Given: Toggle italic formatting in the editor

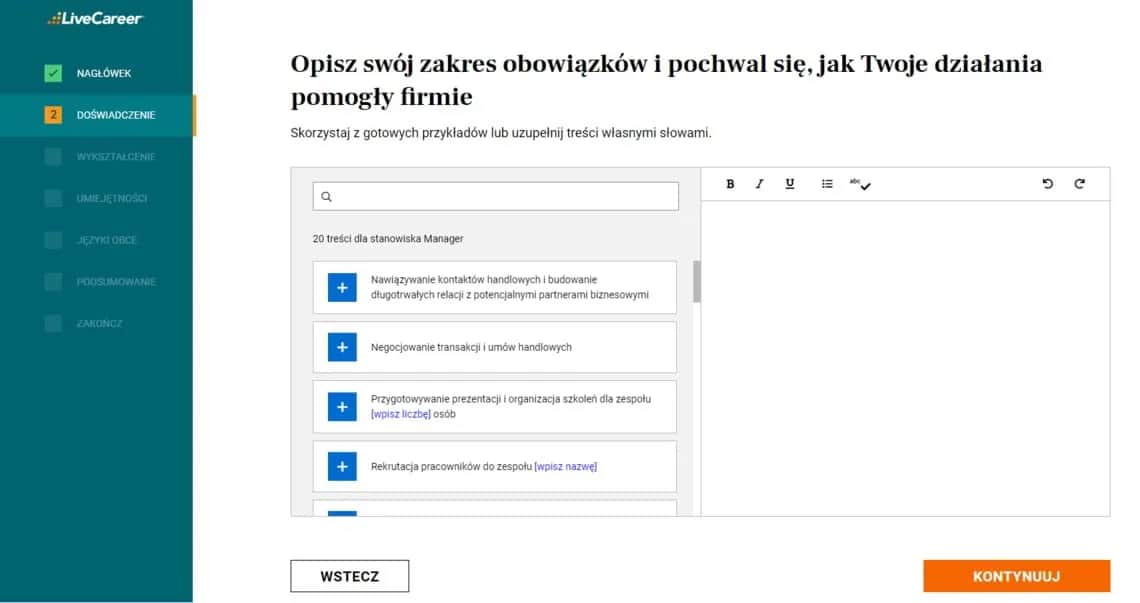Looking at the screenshot, I should 759,184.
